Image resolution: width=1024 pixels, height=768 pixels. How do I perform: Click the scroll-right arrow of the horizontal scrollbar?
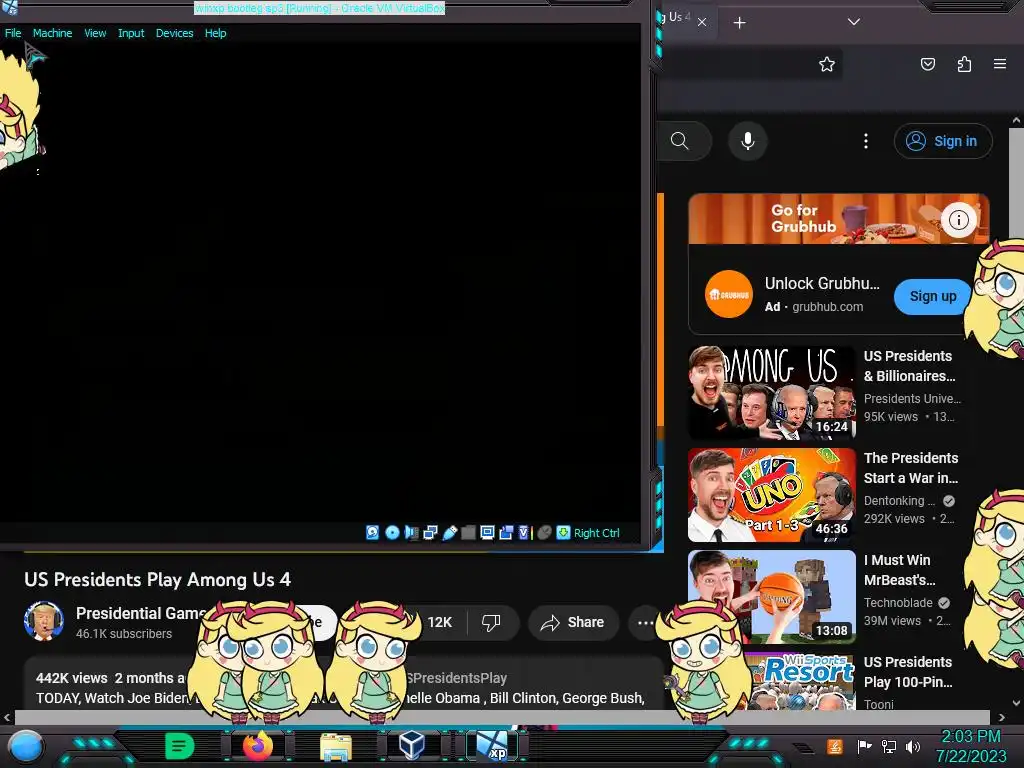1001,718
